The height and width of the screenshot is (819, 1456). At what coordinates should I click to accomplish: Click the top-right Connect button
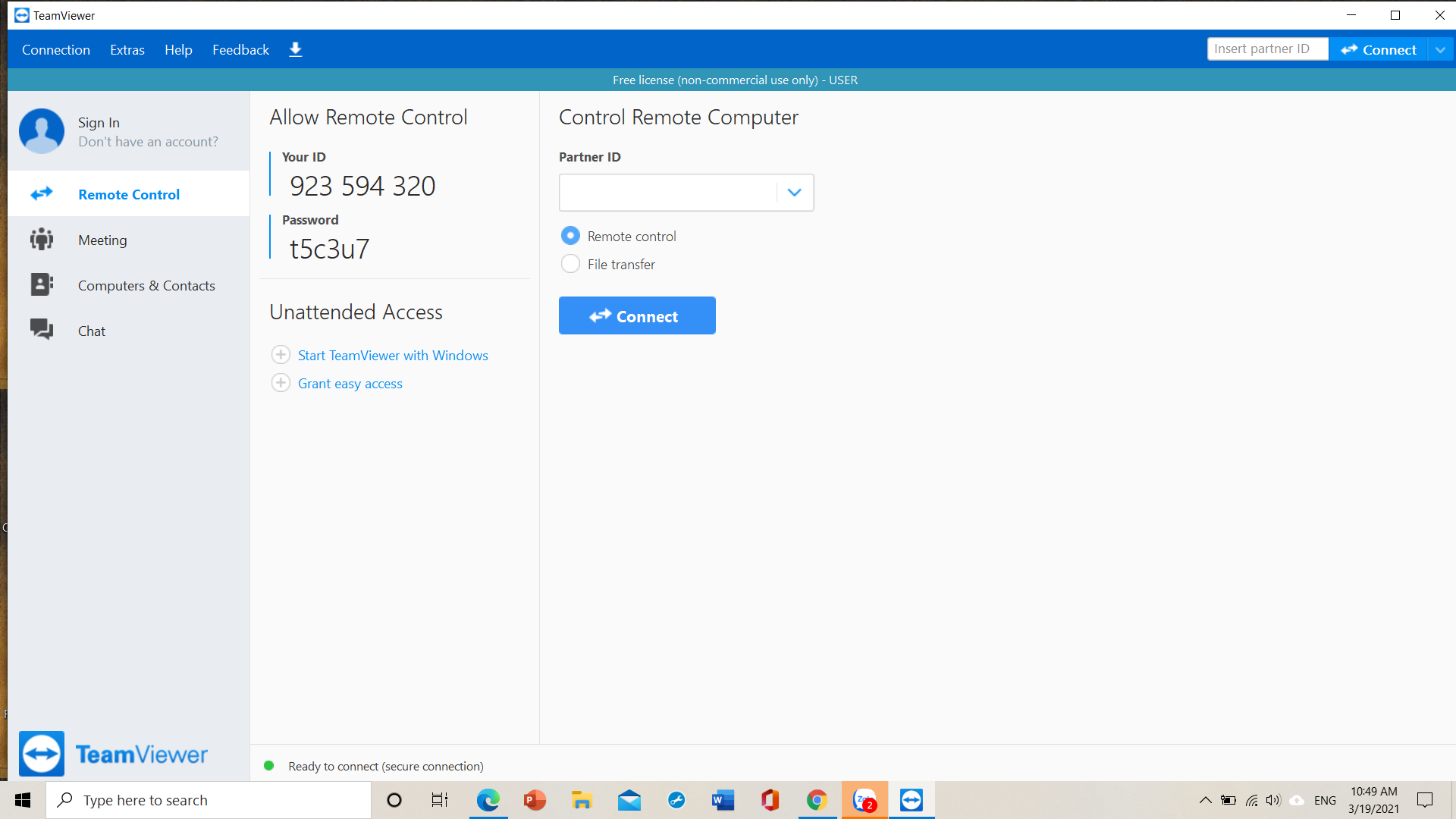[1379, 49]
